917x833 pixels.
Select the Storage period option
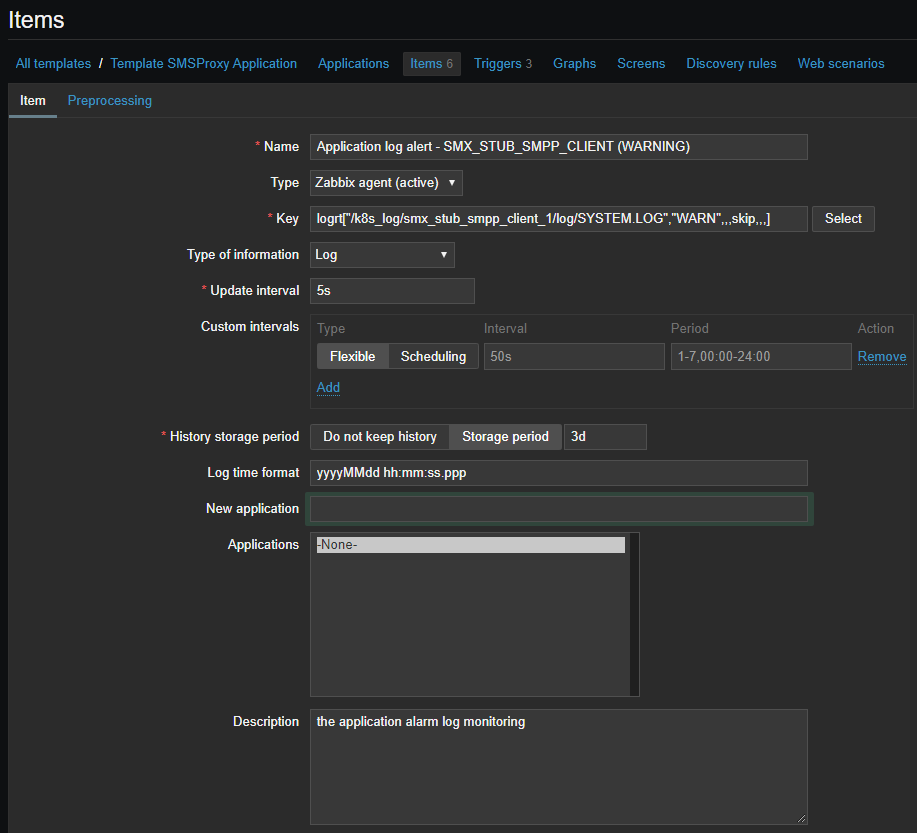click(505, 437)
